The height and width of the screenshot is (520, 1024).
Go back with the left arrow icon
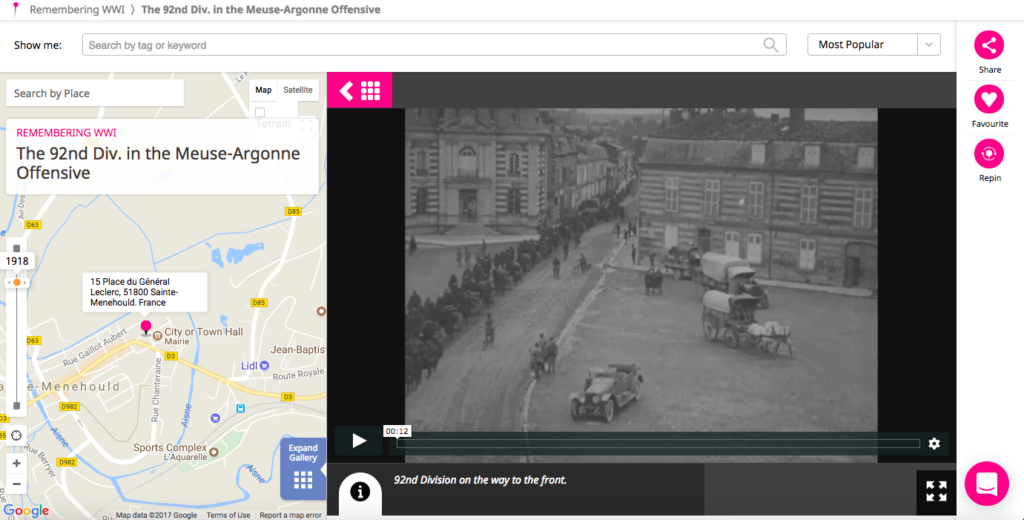(x=346, y=91)
